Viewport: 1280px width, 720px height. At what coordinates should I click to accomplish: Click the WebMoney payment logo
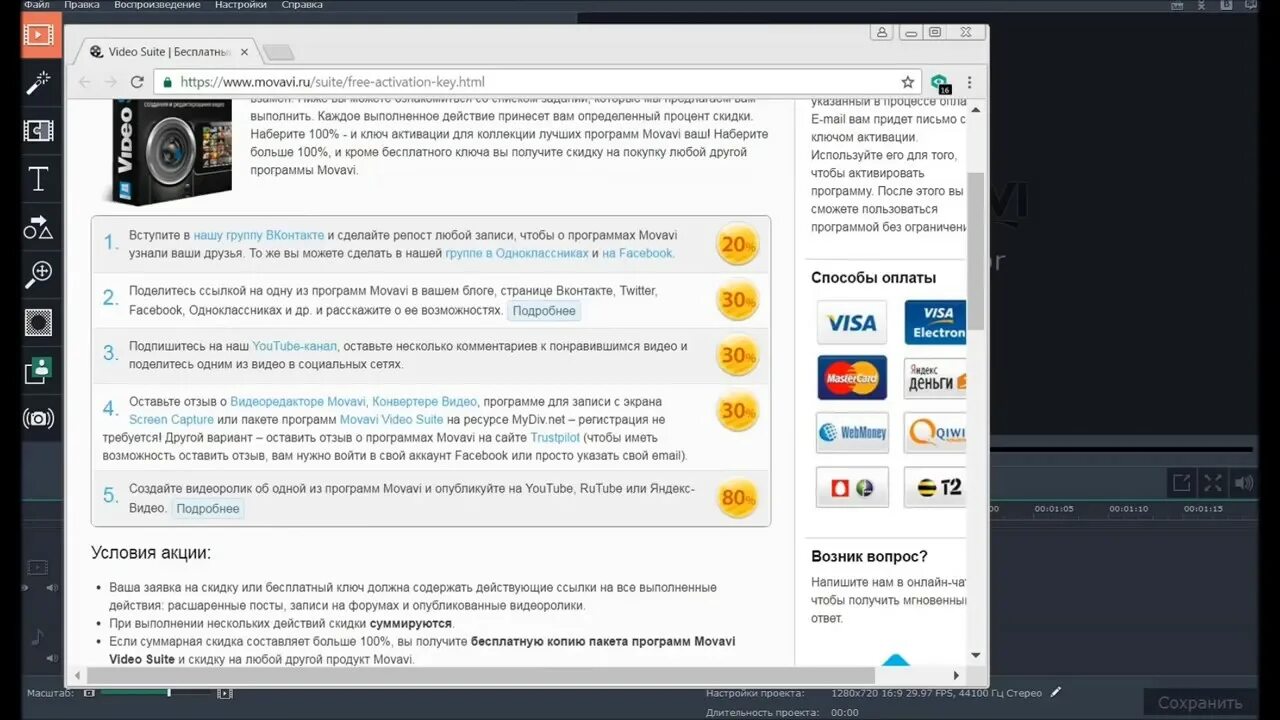(x=852, y=433)
